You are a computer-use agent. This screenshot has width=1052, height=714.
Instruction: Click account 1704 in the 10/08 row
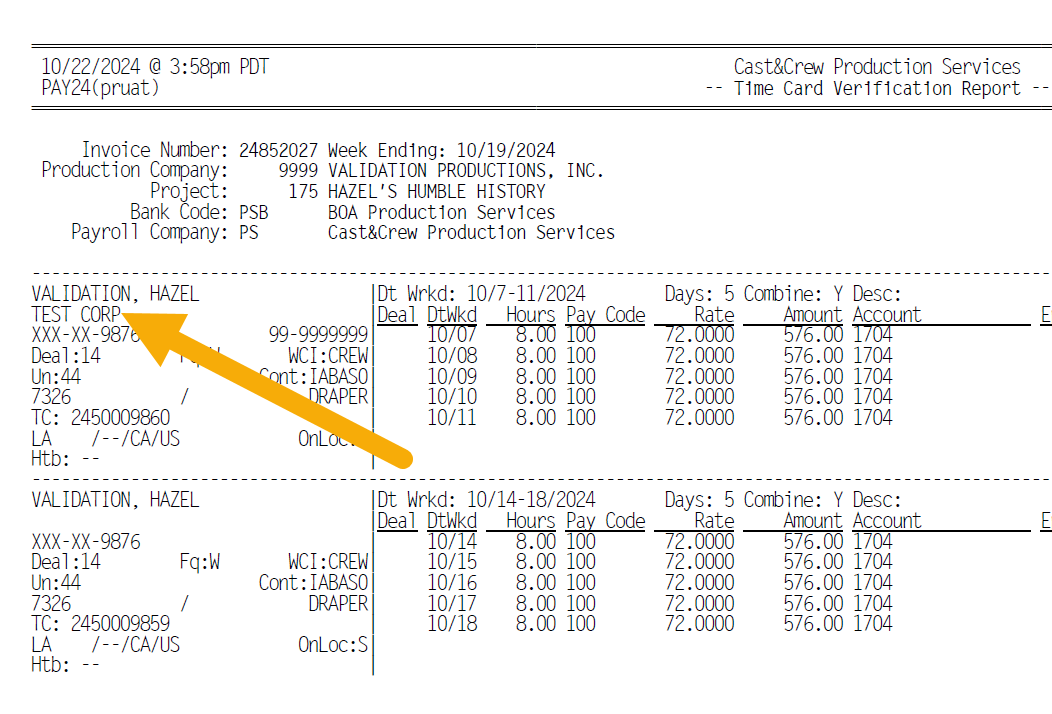tap(873, 355)
